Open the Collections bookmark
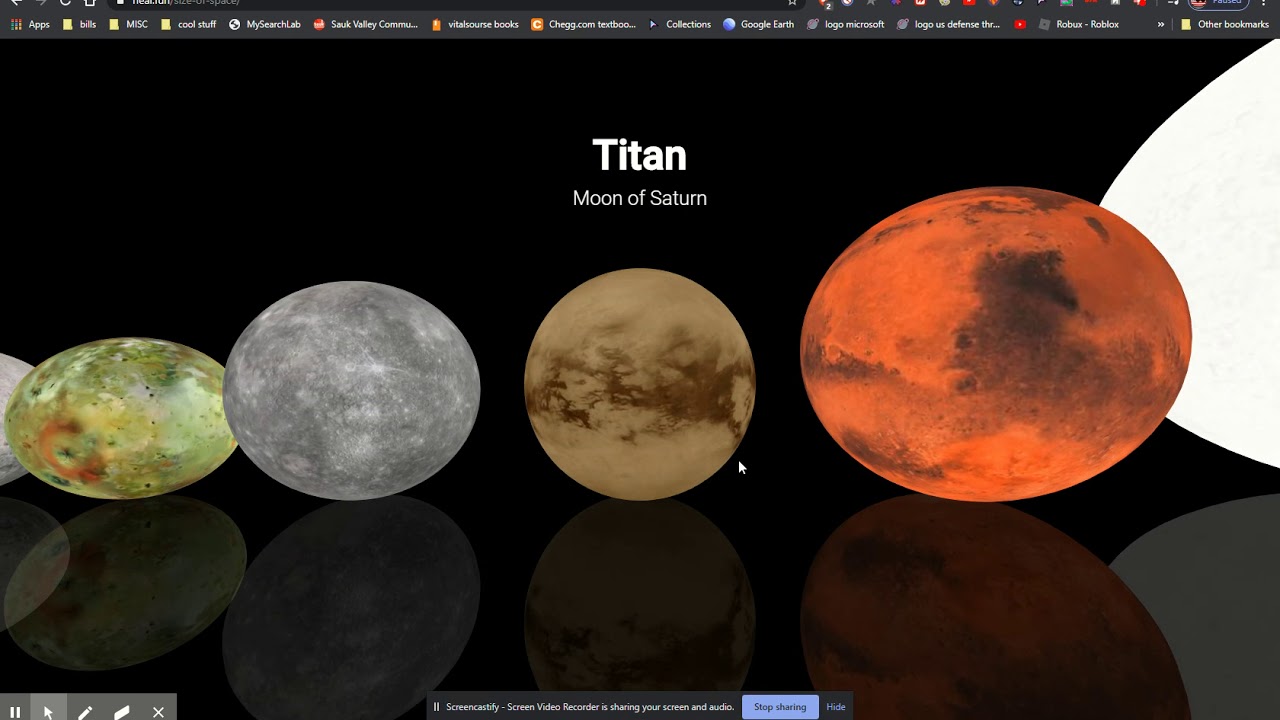 coord(679,24)
